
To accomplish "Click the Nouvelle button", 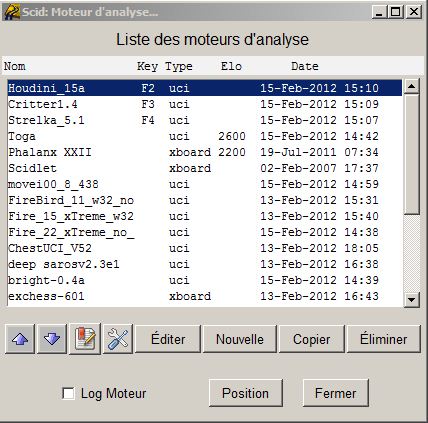I will [x=240, y=339].
